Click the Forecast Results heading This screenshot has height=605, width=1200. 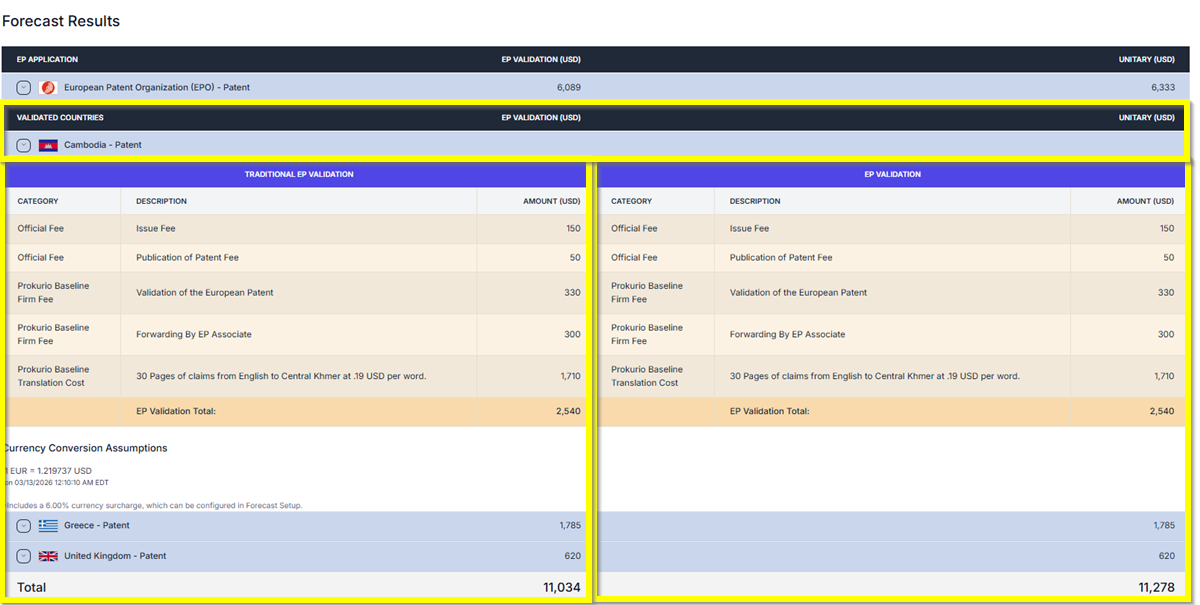(61, 21)
